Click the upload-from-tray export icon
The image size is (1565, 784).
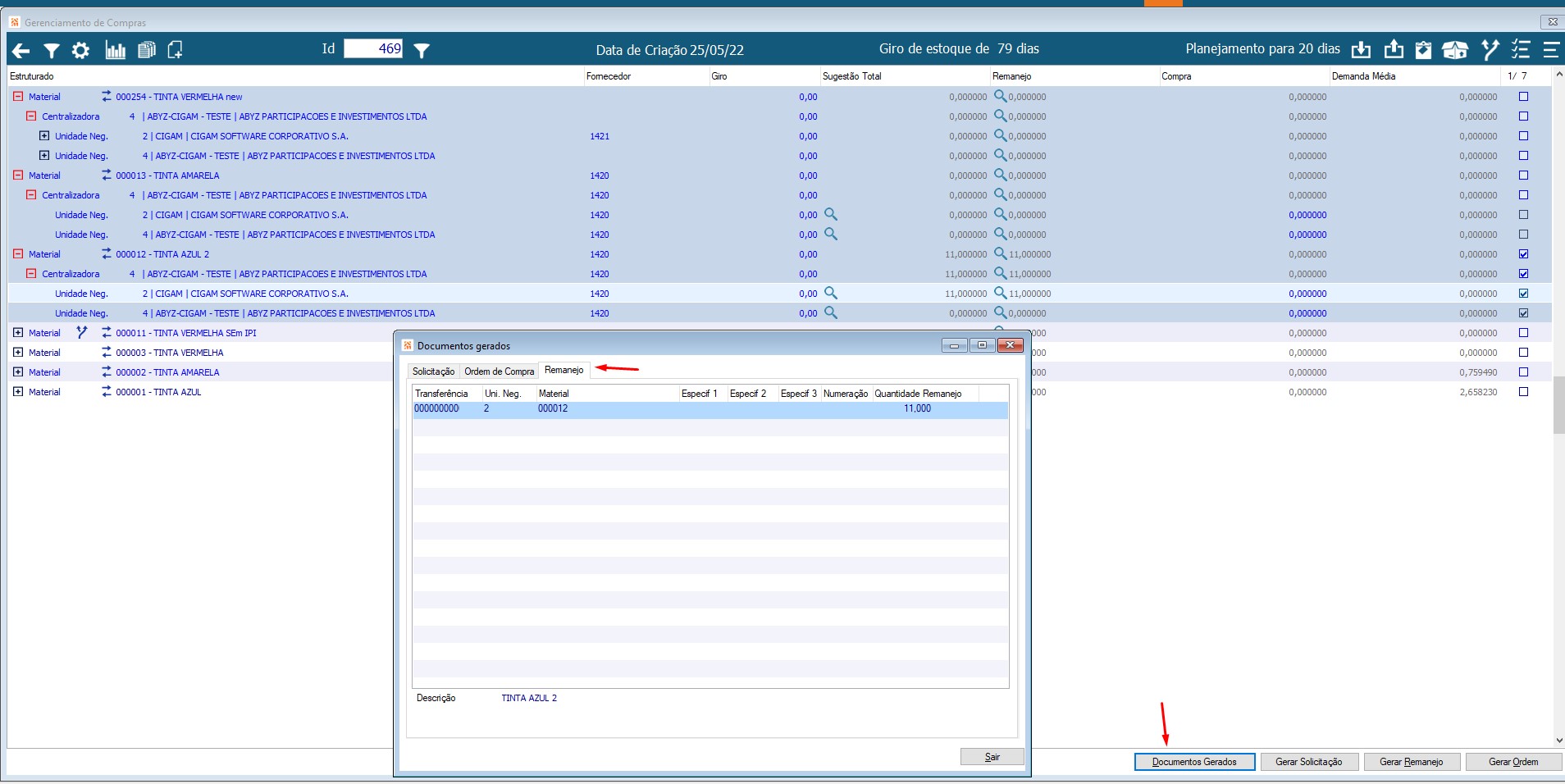pos(1394,50)
